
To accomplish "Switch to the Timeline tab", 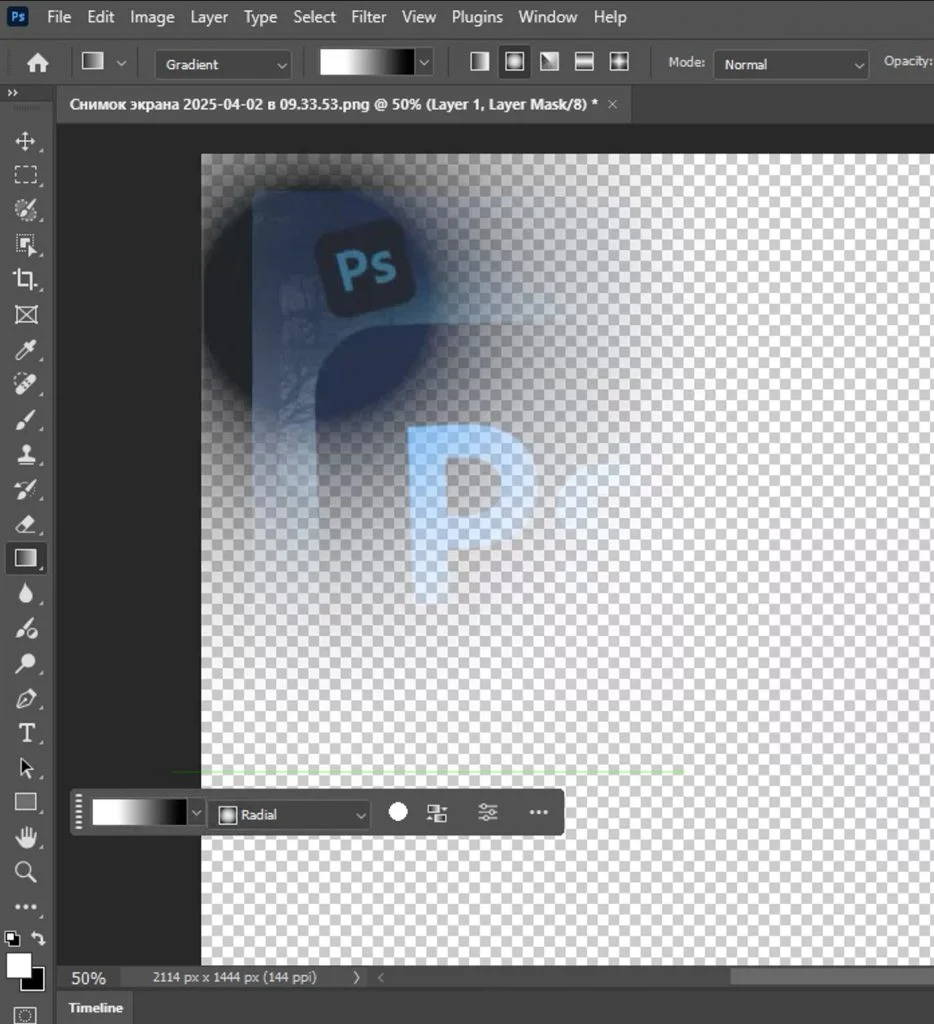I will [x=94, y=1009].
